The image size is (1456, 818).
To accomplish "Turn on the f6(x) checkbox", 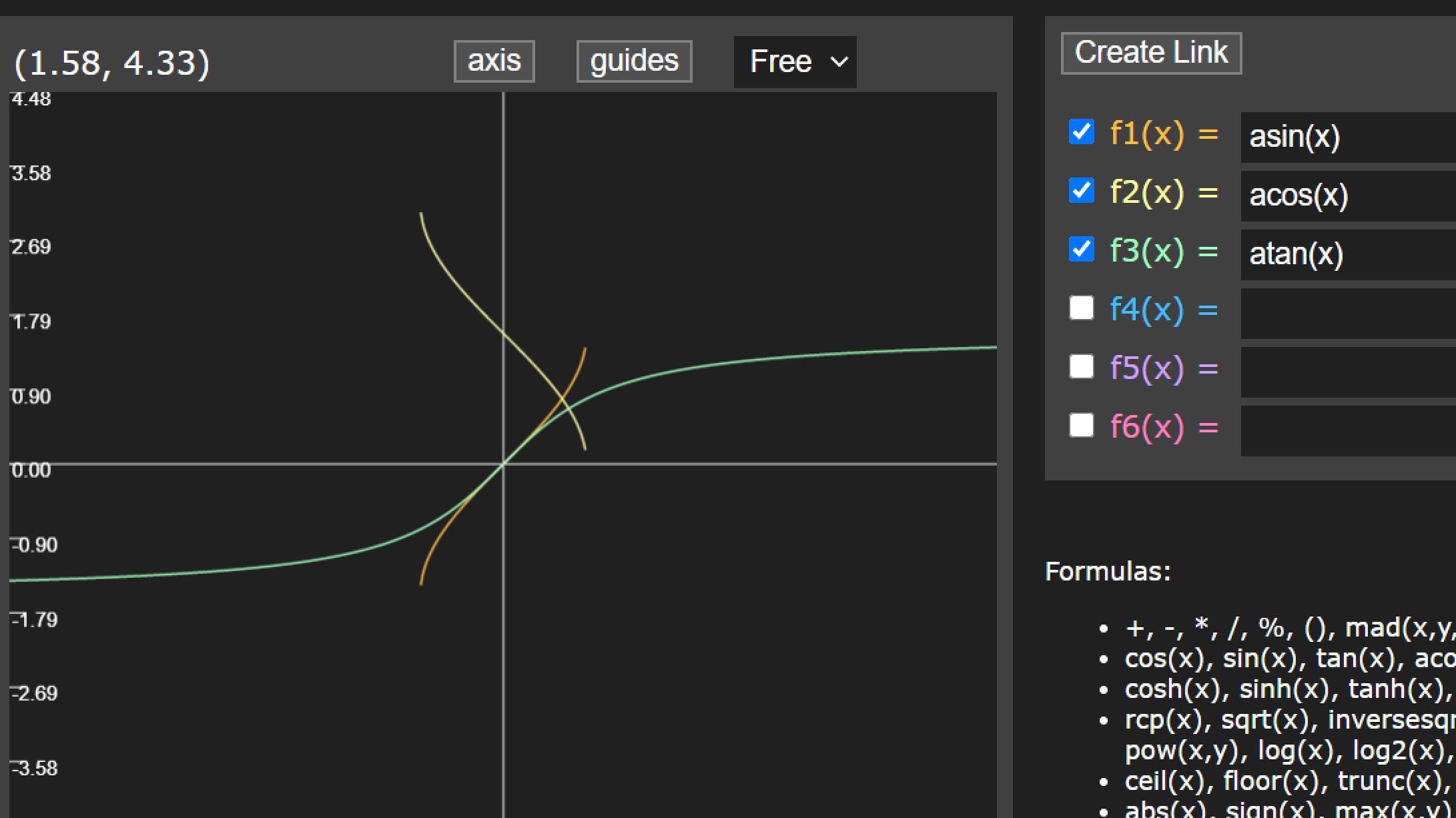I will (1081, 425).
